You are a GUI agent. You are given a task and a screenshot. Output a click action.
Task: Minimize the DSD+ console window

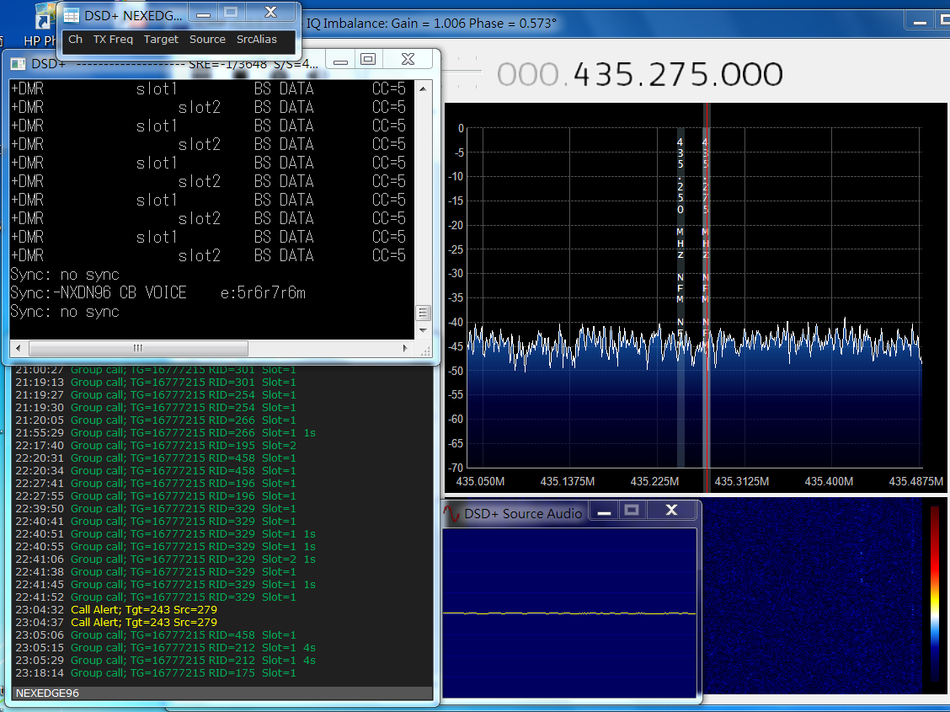click(x=340, y=61)
